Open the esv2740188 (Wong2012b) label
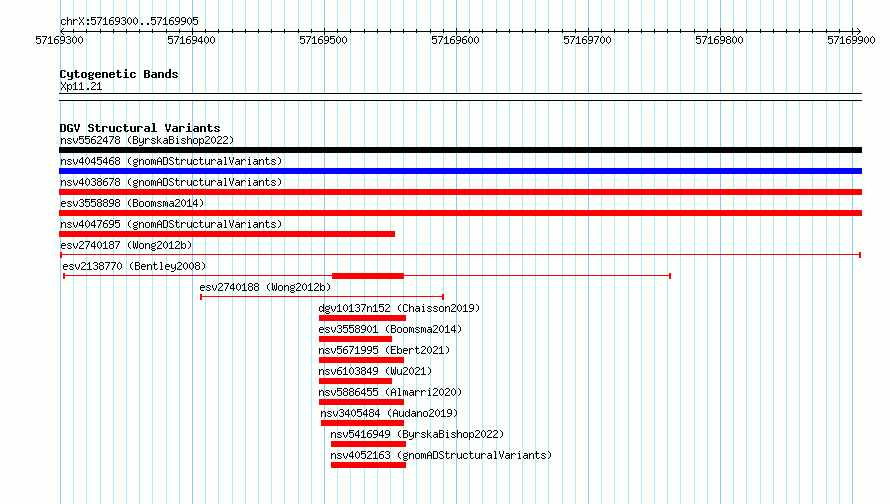 (265, 287)
